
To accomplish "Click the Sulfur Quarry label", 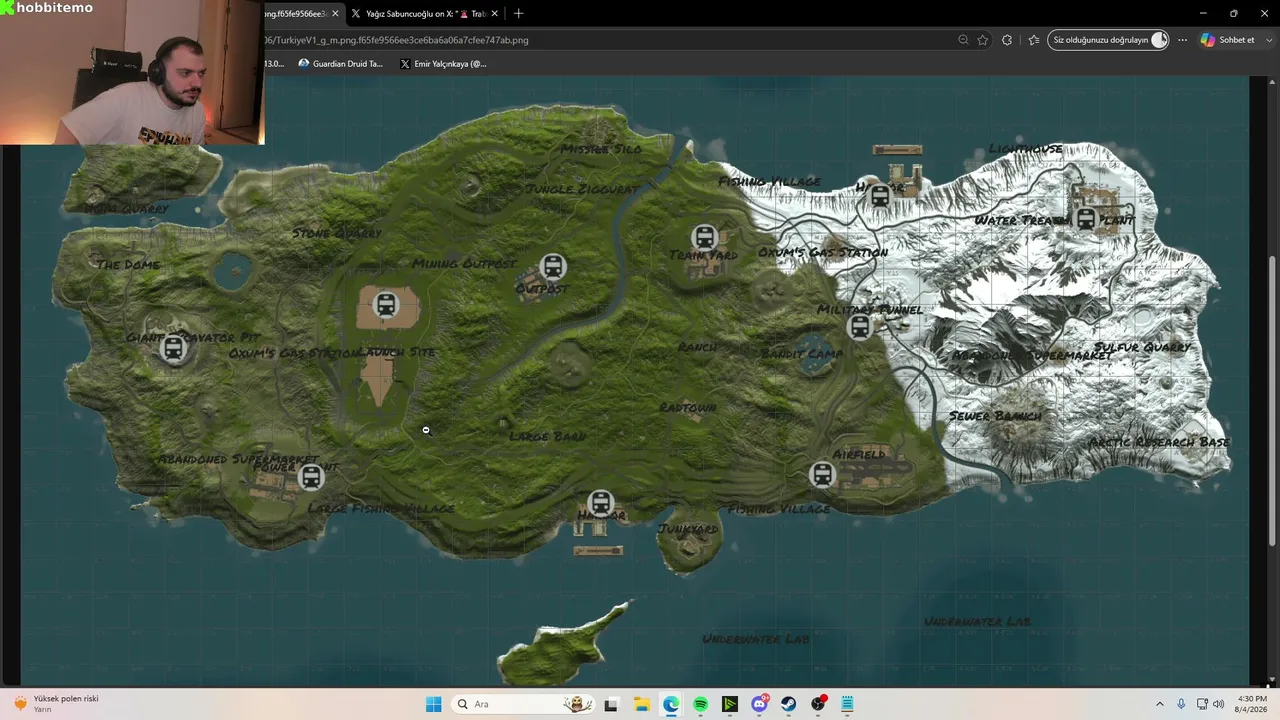I will (x=1143, y=347).
